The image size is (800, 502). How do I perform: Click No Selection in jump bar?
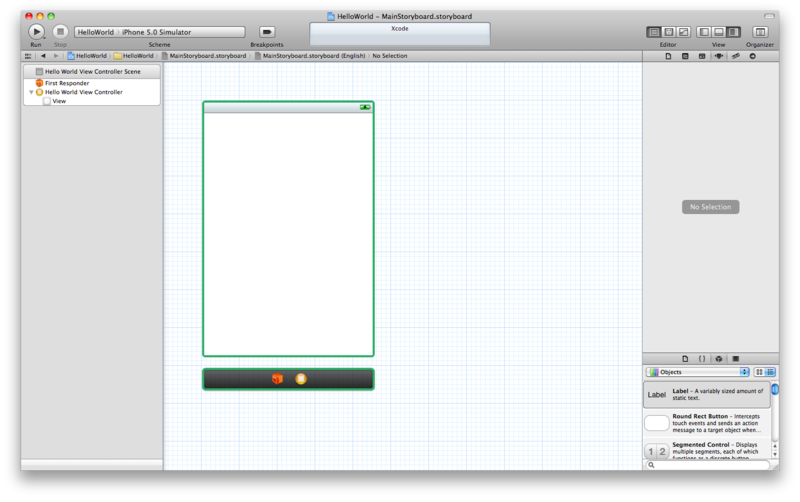[390, 56]
